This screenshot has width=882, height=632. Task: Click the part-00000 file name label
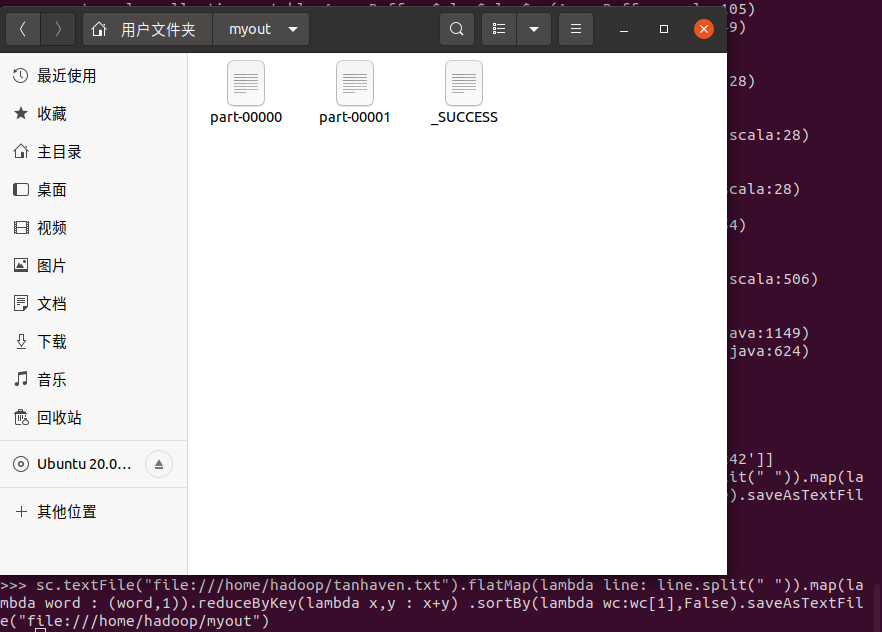[x=246, y=118]
